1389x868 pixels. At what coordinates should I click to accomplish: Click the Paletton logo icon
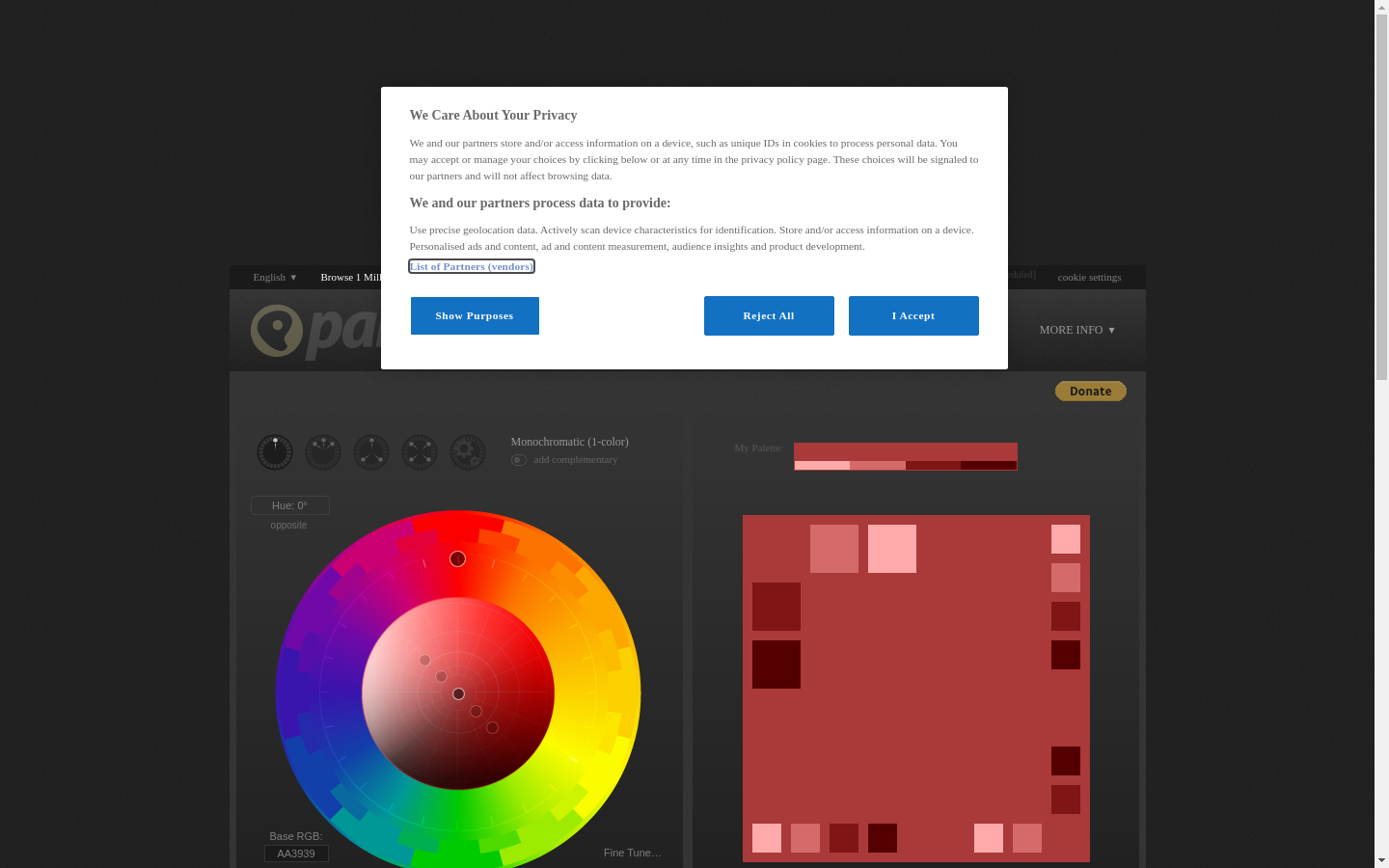click(277, 331)
